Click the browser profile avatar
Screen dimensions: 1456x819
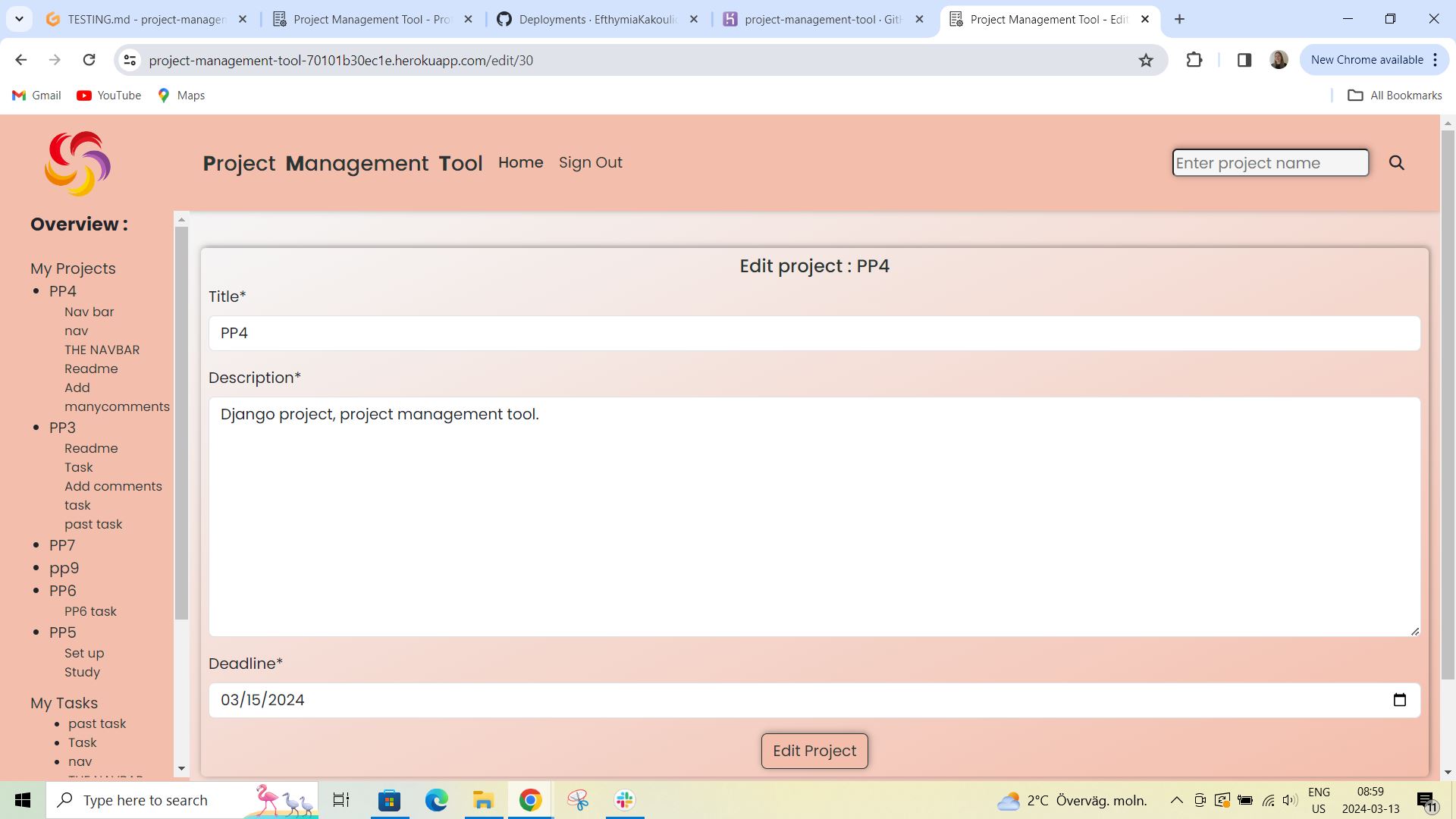point(1279,60)
